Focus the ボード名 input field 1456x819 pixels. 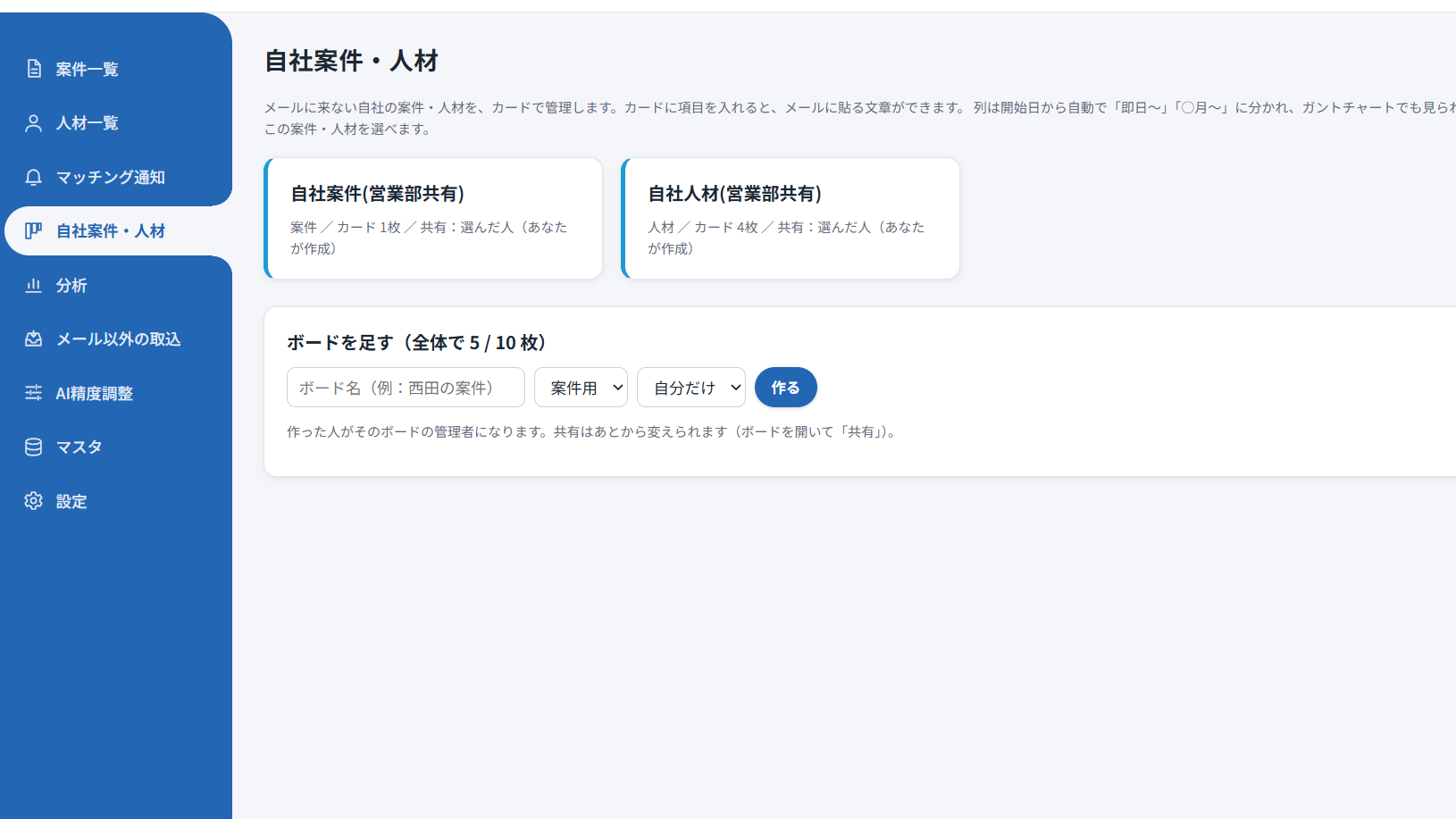point(406,388)
